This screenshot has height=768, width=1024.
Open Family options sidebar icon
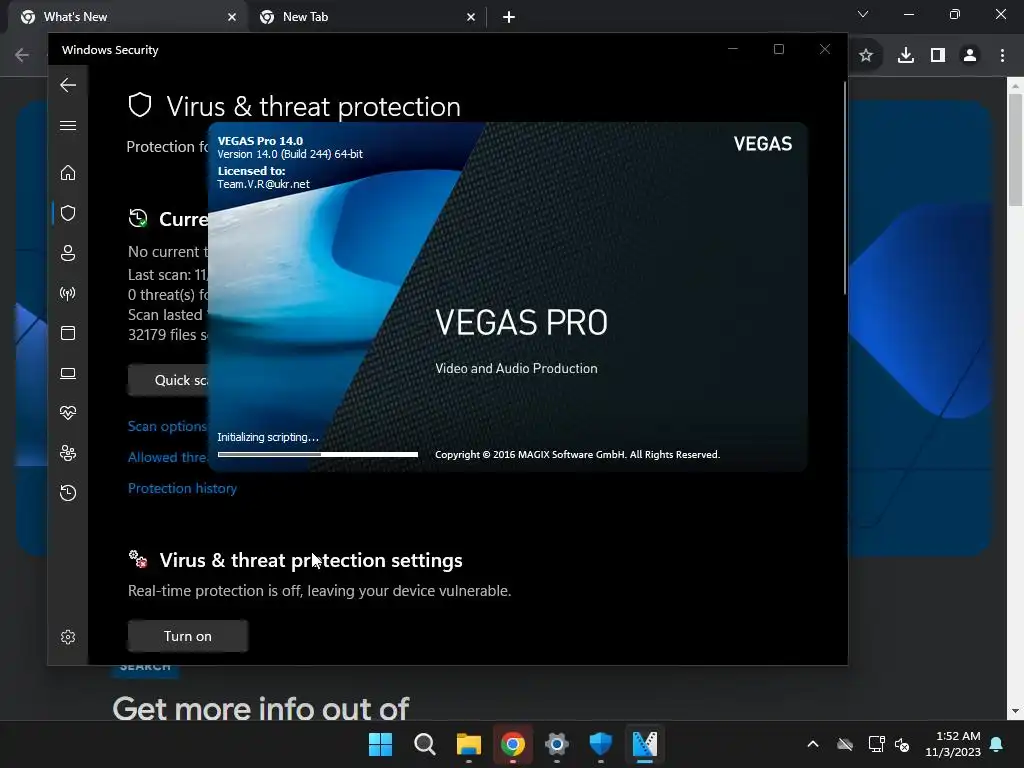point(68,453)
